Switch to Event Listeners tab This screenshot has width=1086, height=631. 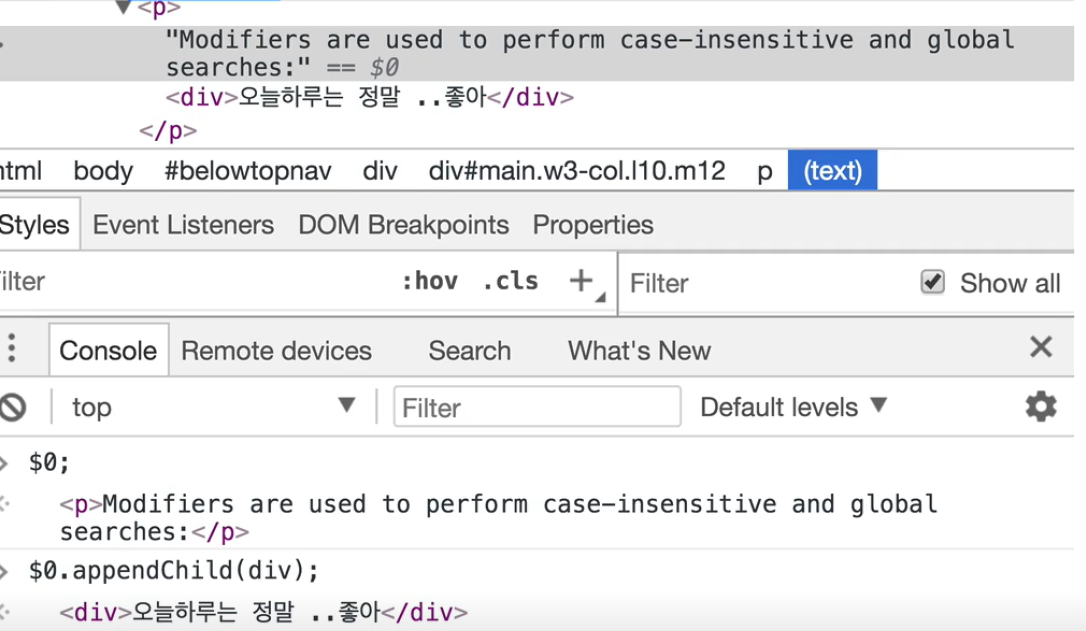click(x=183, y=225)
